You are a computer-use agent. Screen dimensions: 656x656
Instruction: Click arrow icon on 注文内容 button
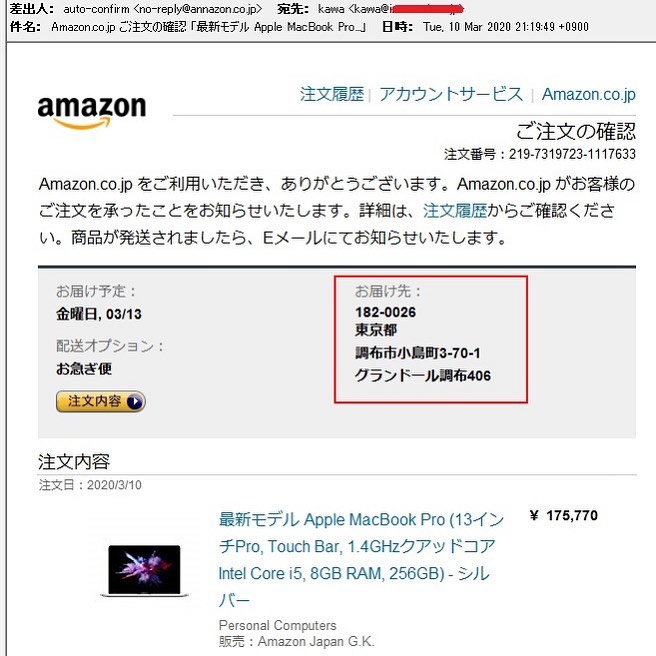click(135, 402)
